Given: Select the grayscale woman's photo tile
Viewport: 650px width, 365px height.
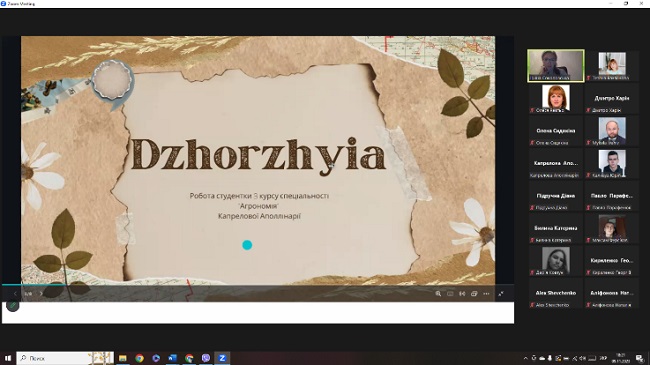Looking at the screenshot, I should 556,260.
